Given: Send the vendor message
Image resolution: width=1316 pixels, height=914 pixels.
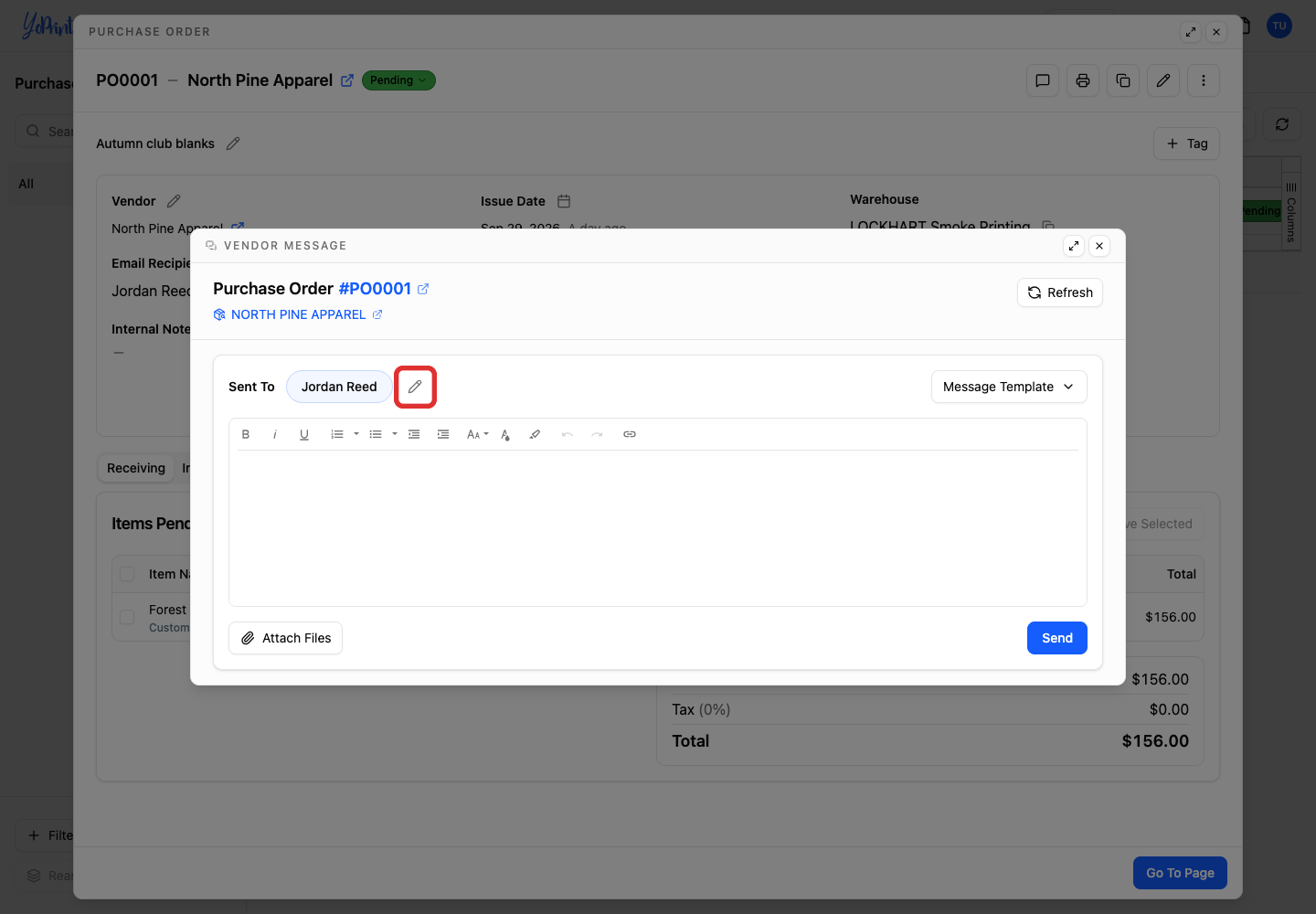Looking at the screenshot, I should (1057, 638).
